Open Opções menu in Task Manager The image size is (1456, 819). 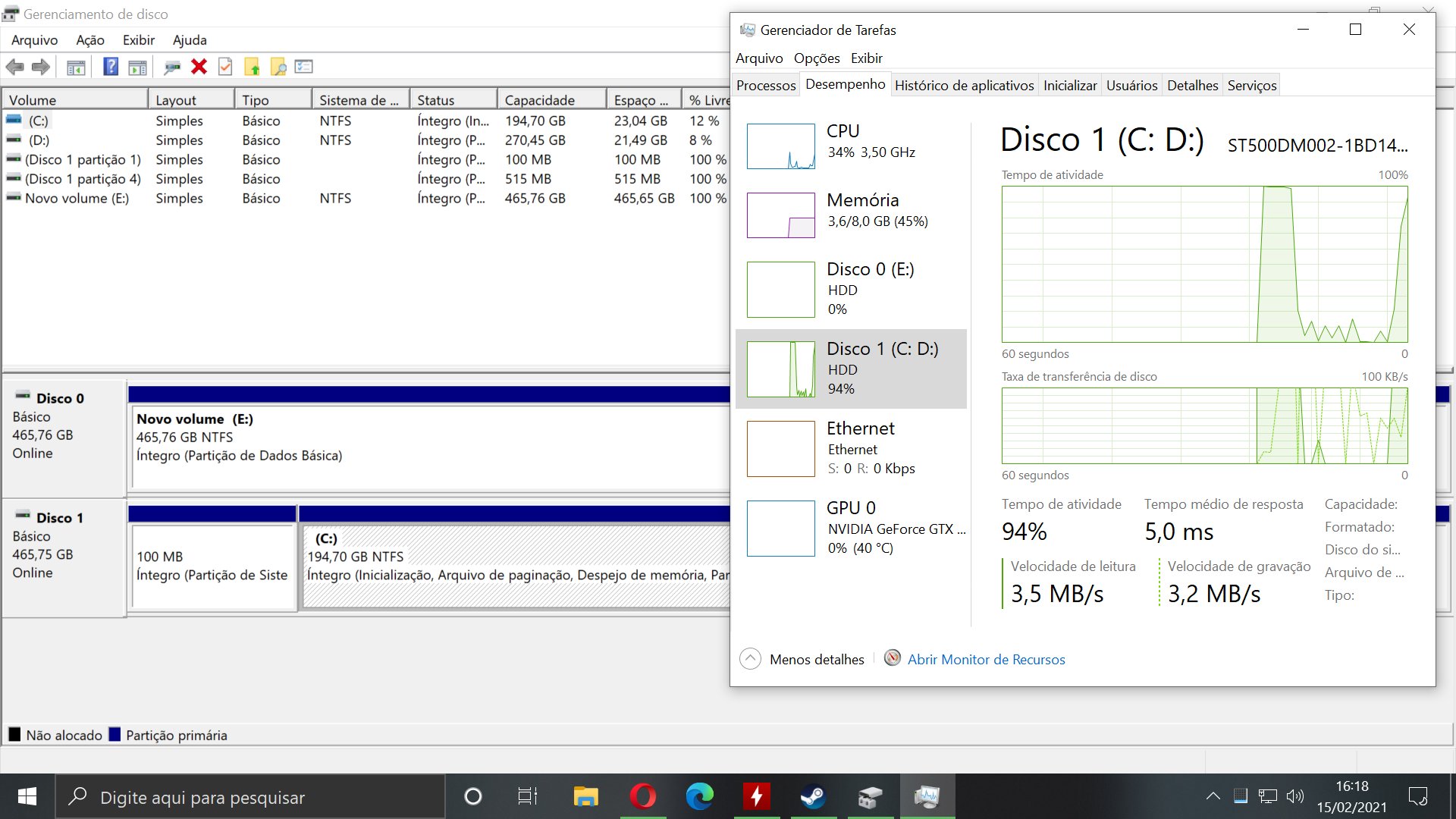click(x=817, y=58)
